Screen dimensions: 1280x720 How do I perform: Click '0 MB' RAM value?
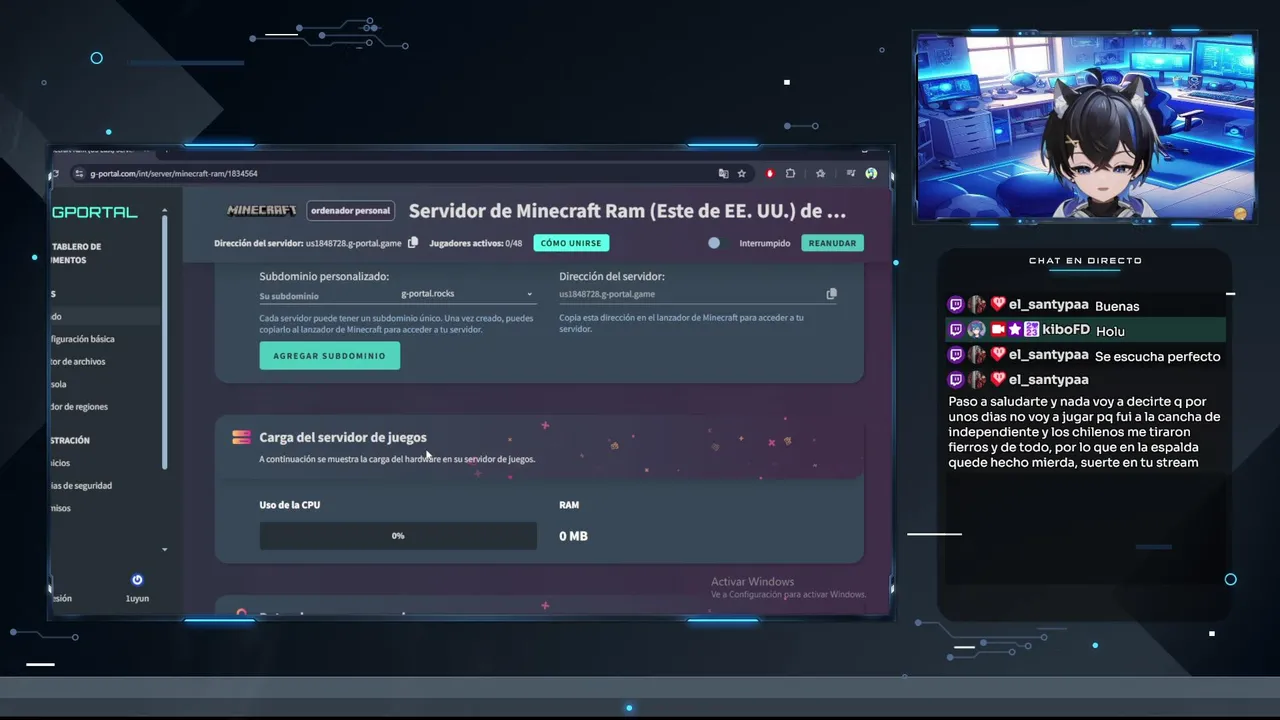(x=573, y=536)
